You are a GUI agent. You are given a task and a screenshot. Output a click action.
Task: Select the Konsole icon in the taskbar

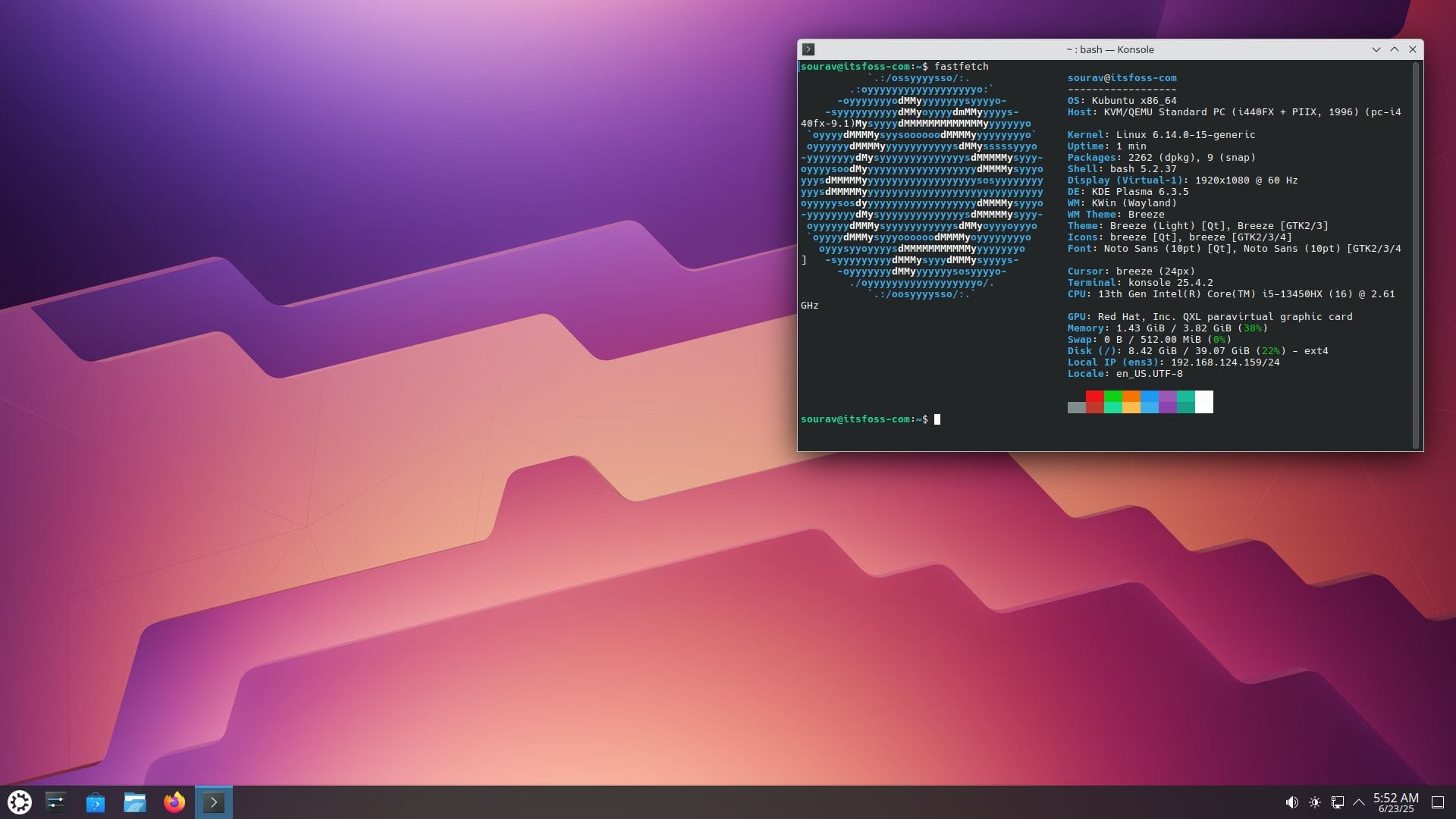[214, 802]
